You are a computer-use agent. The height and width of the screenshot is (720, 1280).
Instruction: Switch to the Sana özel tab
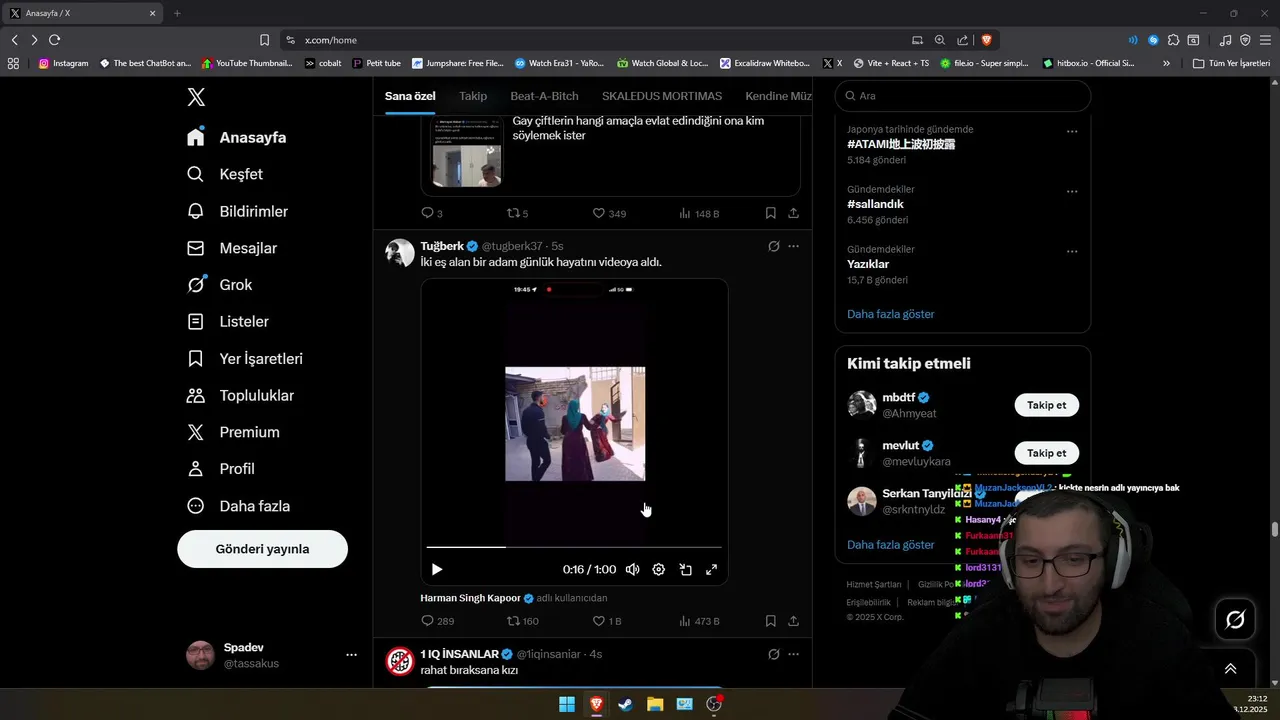click(x=410, y=96)
